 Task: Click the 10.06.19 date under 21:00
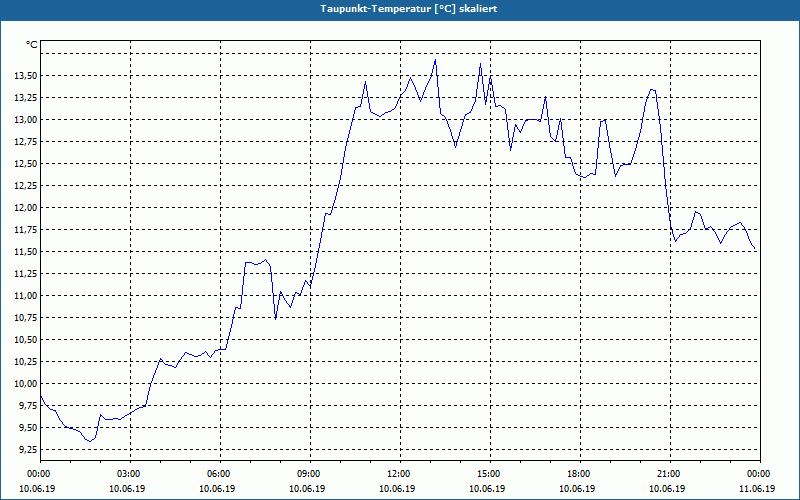[x=667, y=488]
